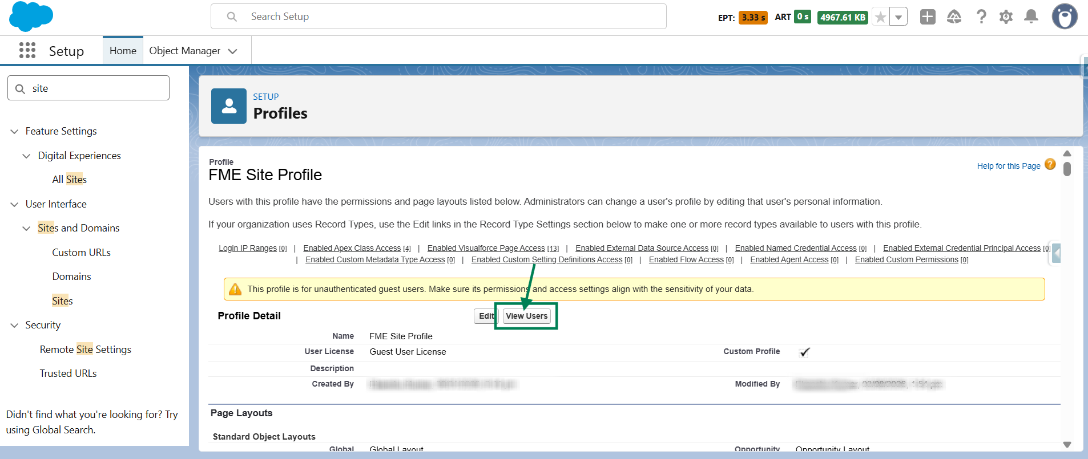Viewport: 1088px width, 459px height.
Task: Open the global actions plus icon
Action: coord(928,17)
